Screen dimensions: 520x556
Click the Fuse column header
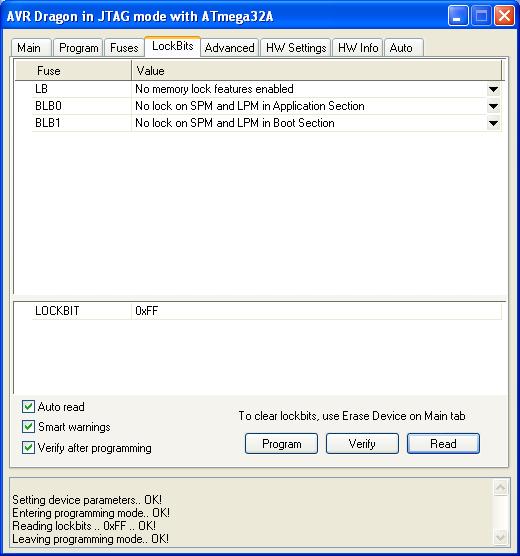(73, 71)
